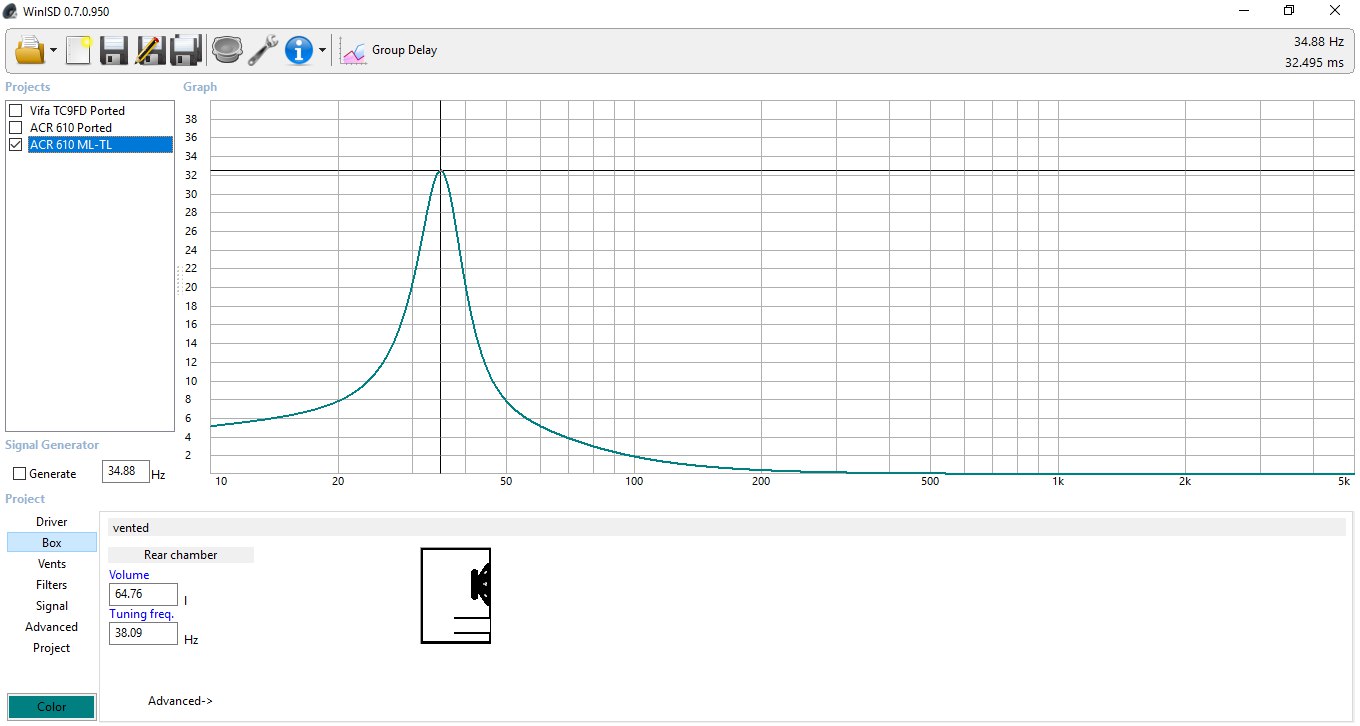1360x726 pixels.
Task: Click the Volume input field
Action: [143, 594]
